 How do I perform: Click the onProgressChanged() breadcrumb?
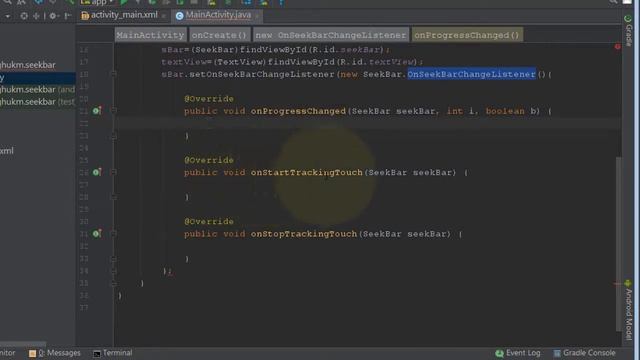coord(467,35)
